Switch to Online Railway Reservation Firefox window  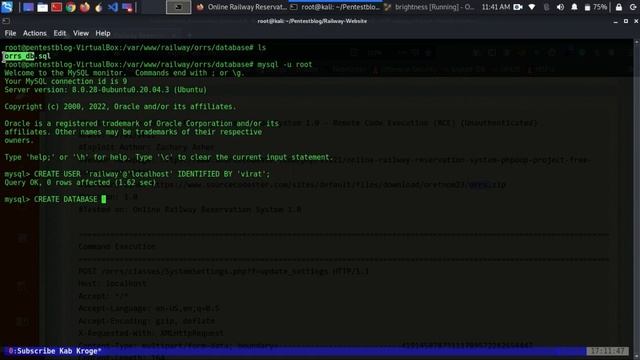pyautogui.click(x=242, y=7)
